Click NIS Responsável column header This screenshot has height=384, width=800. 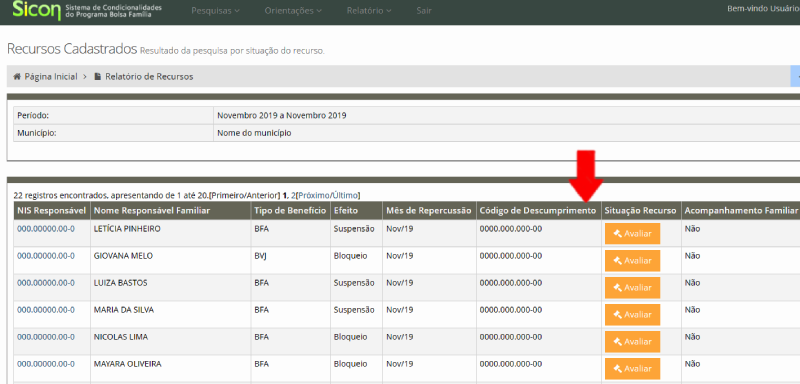point(52,211)
